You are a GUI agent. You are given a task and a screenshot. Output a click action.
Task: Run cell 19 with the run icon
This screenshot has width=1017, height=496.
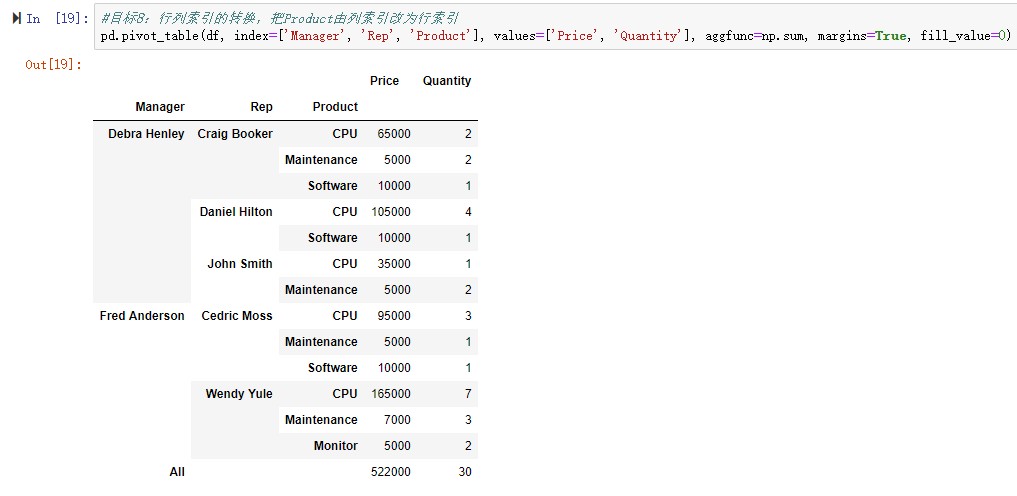[17, 18]
